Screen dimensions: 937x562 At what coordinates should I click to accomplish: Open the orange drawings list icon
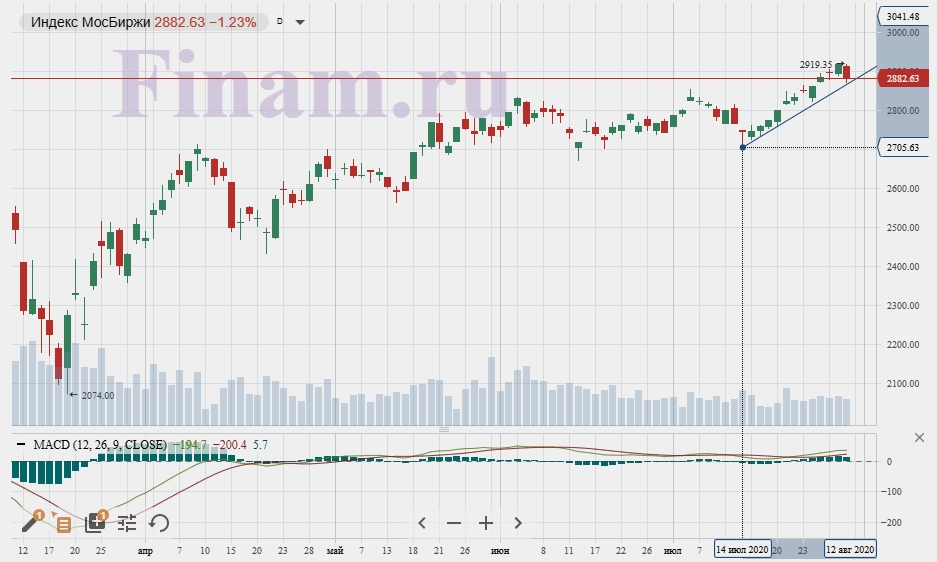(63, 525)
